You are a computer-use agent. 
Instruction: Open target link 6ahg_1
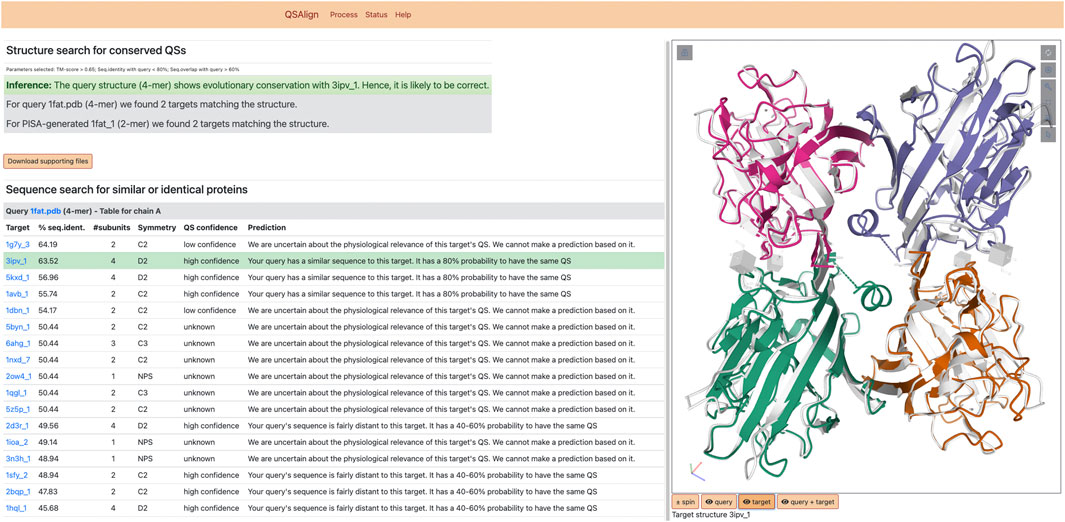(18, 343)
